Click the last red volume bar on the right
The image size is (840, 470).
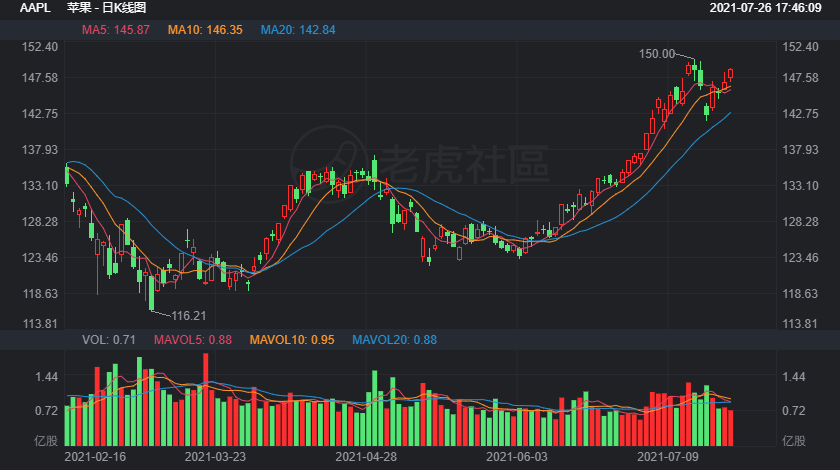(730, 428)
